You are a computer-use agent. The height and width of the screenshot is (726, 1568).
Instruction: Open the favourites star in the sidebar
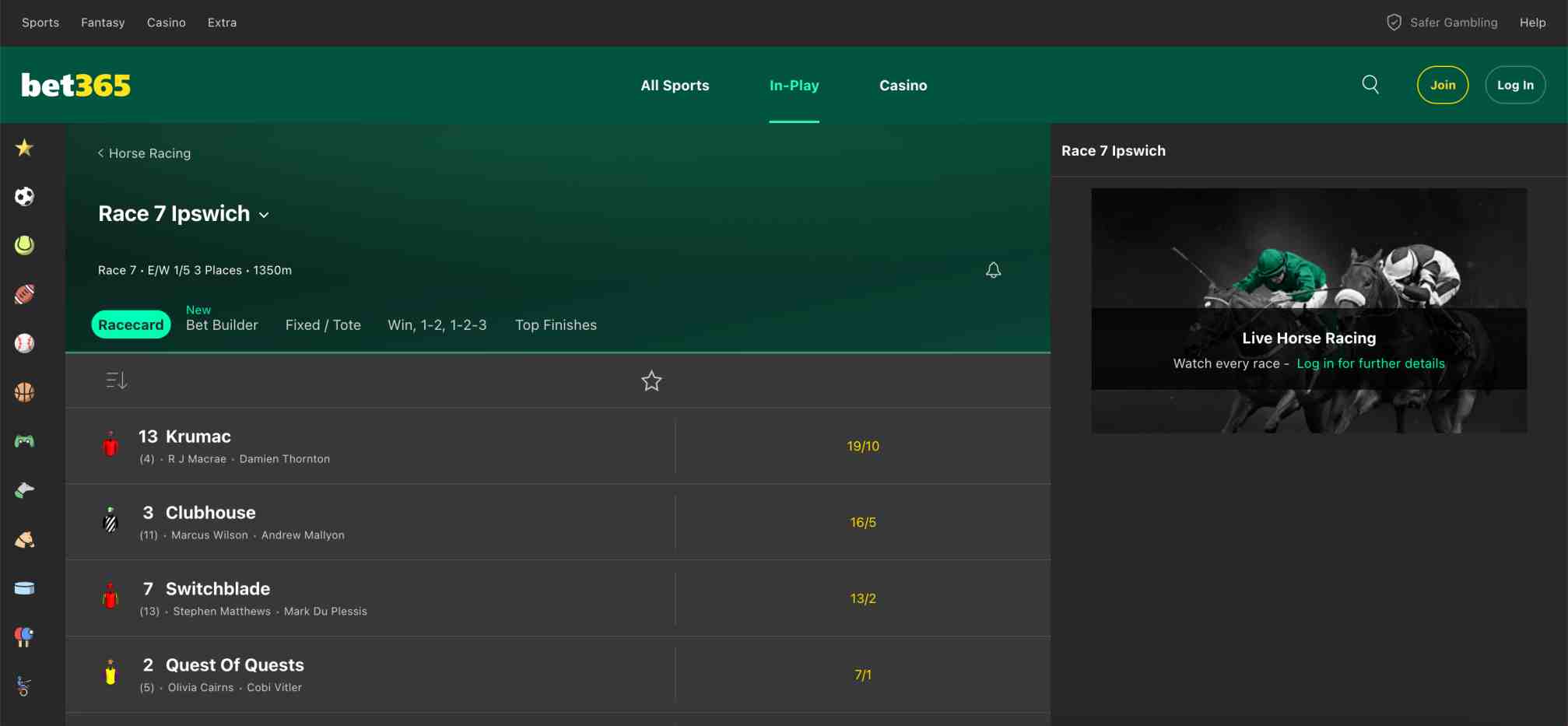(x=24, y=148)
